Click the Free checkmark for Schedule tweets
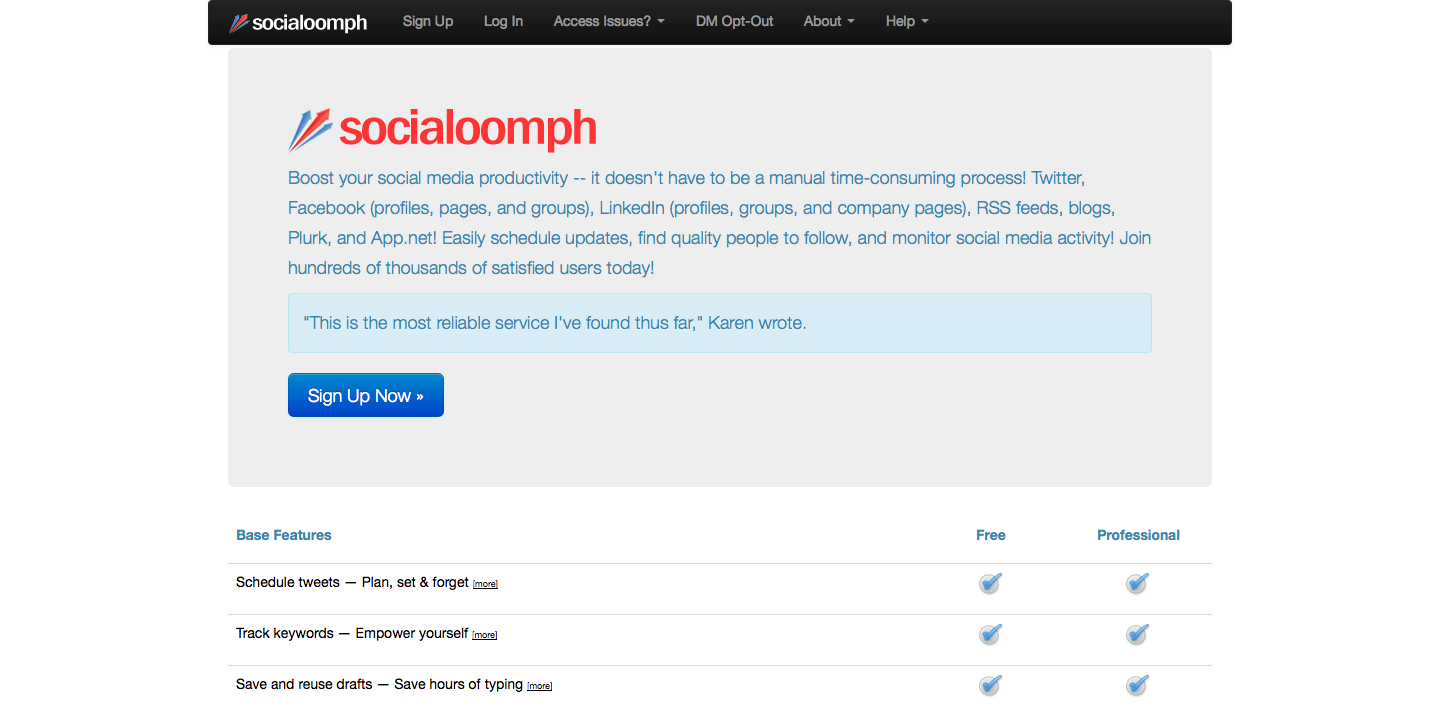The width and height of the screenshot is (1440, 712). (990, 583)
